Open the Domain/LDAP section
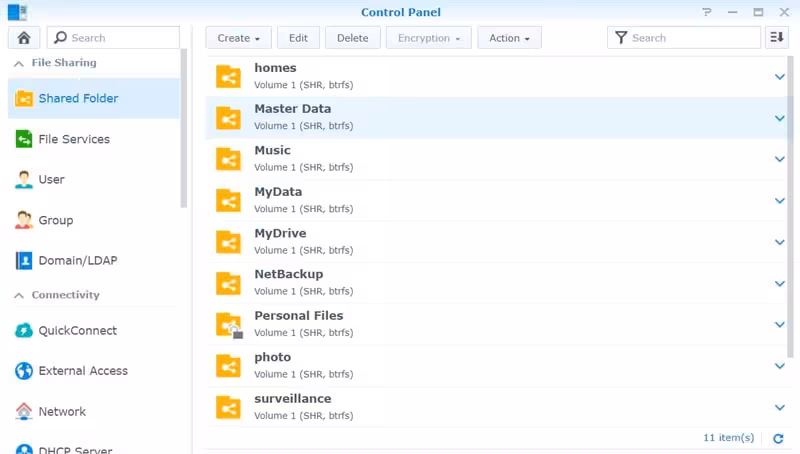Screen dimensions: 800x454 pyautogui.click(x=77, y=261)
